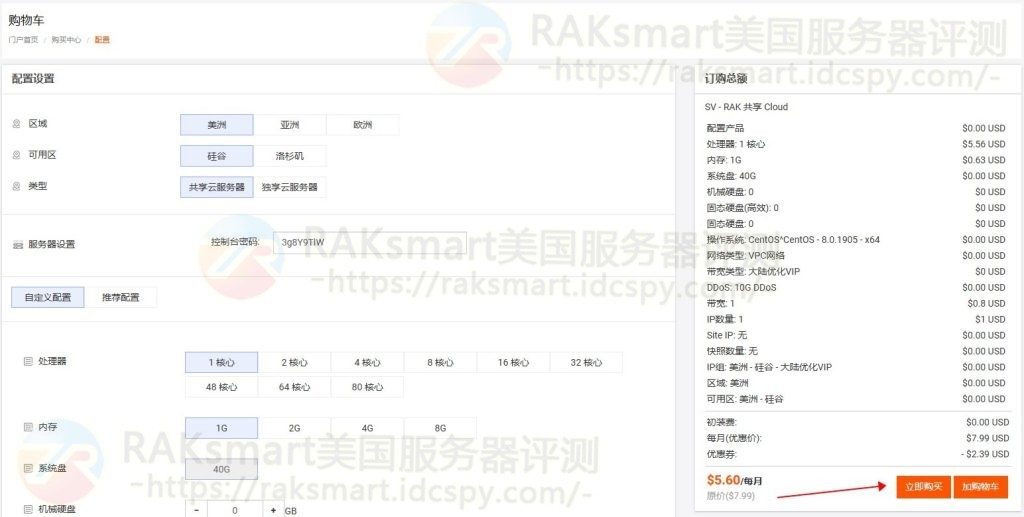Viewport: 1024px width, 517px height.
Task: Click the 系统盘 row icon
Action: point(28,469)
